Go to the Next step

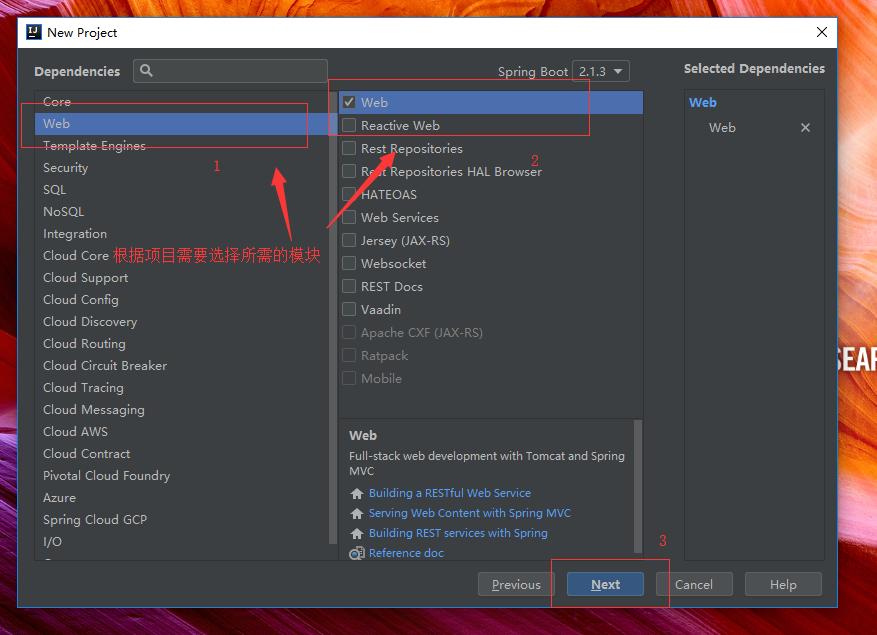tap(605, 585)
